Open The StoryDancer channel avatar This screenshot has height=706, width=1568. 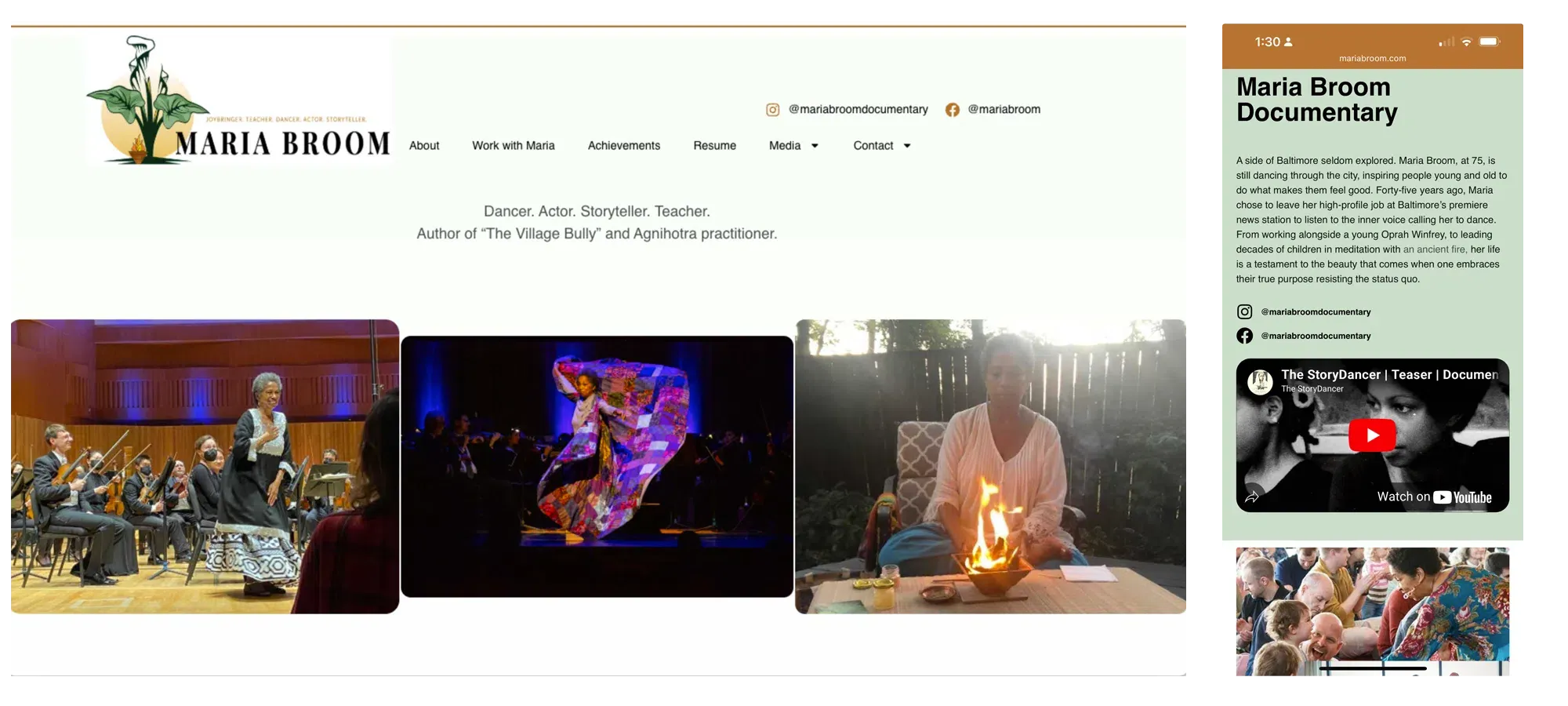tap(1261, 381)
